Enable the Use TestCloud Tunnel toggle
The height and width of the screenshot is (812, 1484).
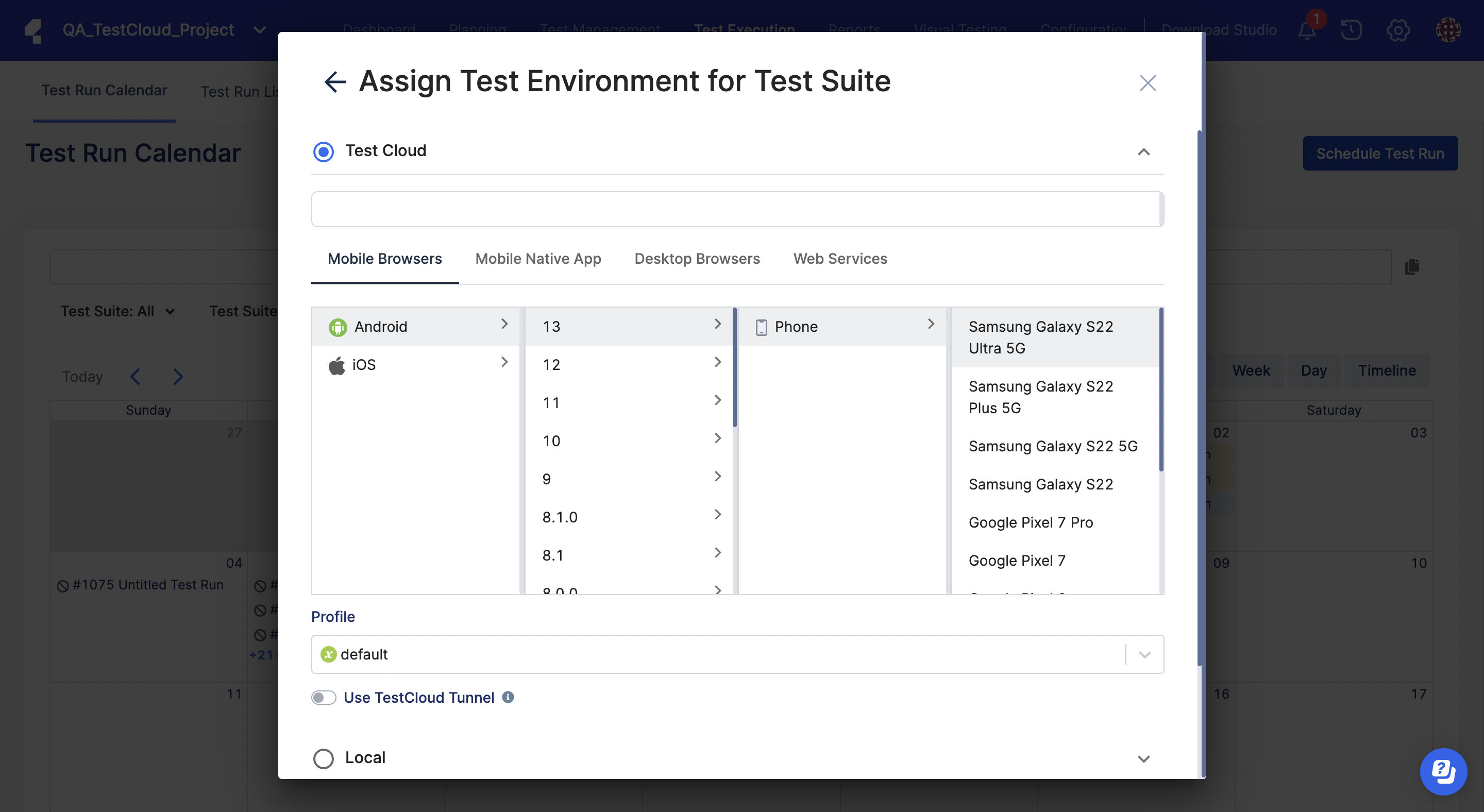click(x=324, y=698)
